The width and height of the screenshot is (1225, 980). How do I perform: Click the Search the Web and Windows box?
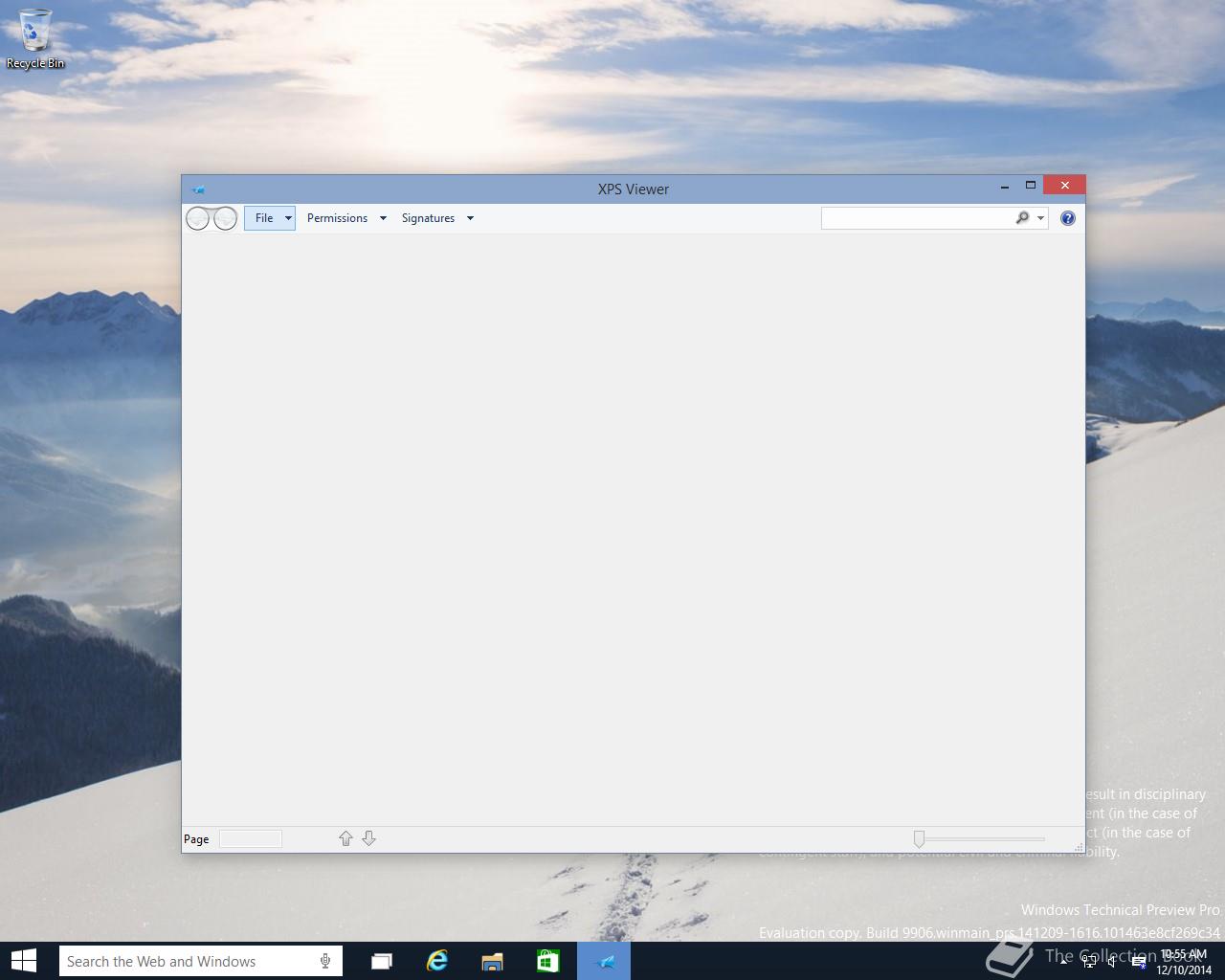[200, 961]
